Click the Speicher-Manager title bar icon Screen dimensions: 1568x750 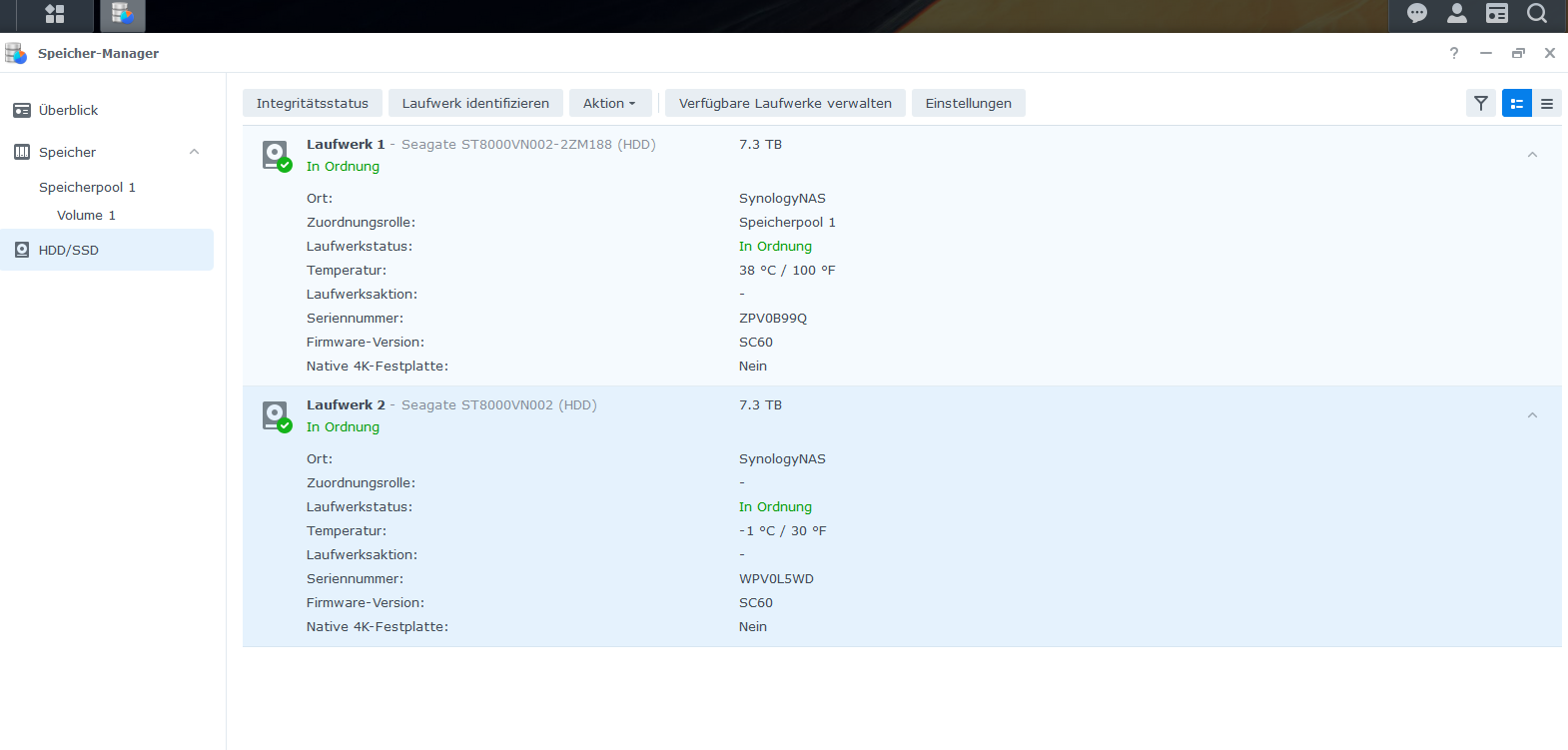click(x=16, y=53)
